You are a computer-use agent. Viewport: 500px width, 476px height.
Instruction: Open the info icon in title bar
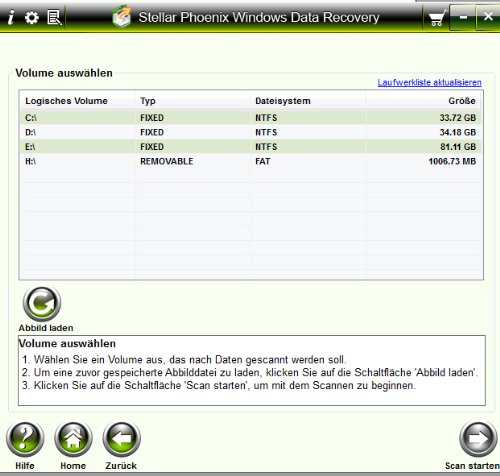pos(11,17)
